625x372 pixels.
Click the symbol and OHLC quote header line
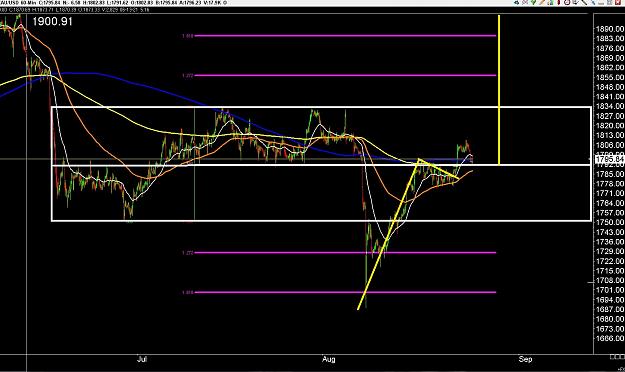[x=114, y=3]
